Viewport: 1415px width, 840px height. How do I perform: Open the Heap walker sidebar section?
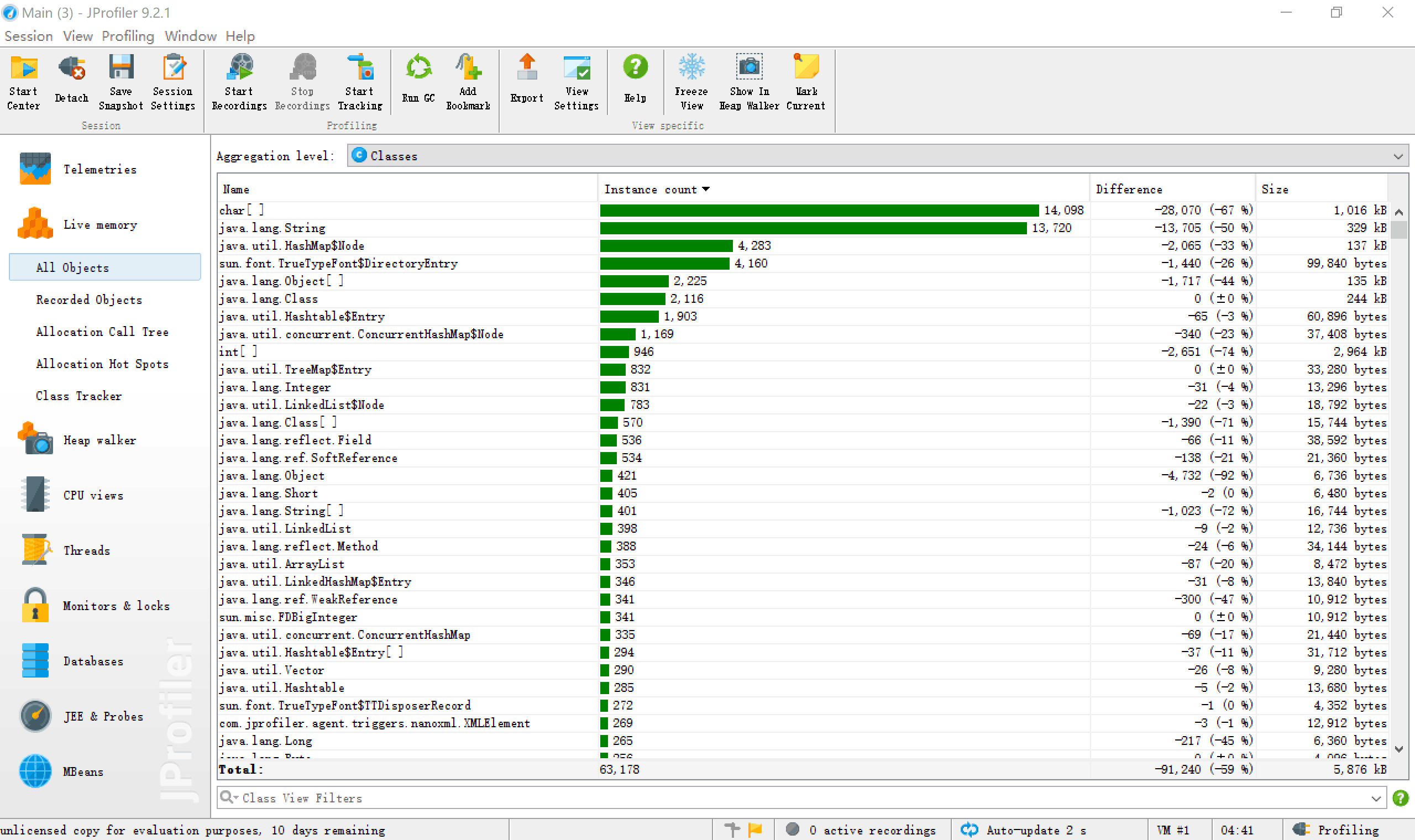(x=99, y=440)
